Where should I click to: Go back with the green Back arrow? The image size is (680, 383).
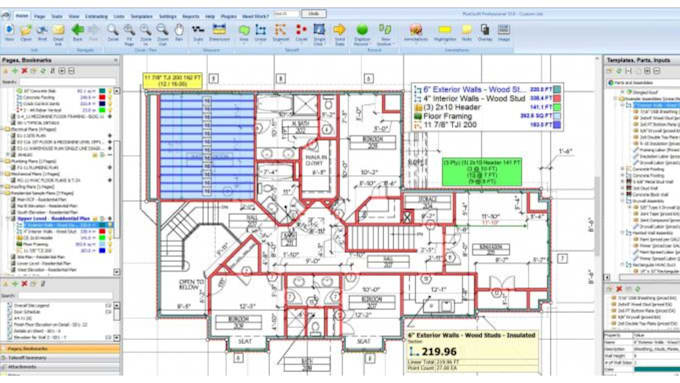tap(78, 29)
